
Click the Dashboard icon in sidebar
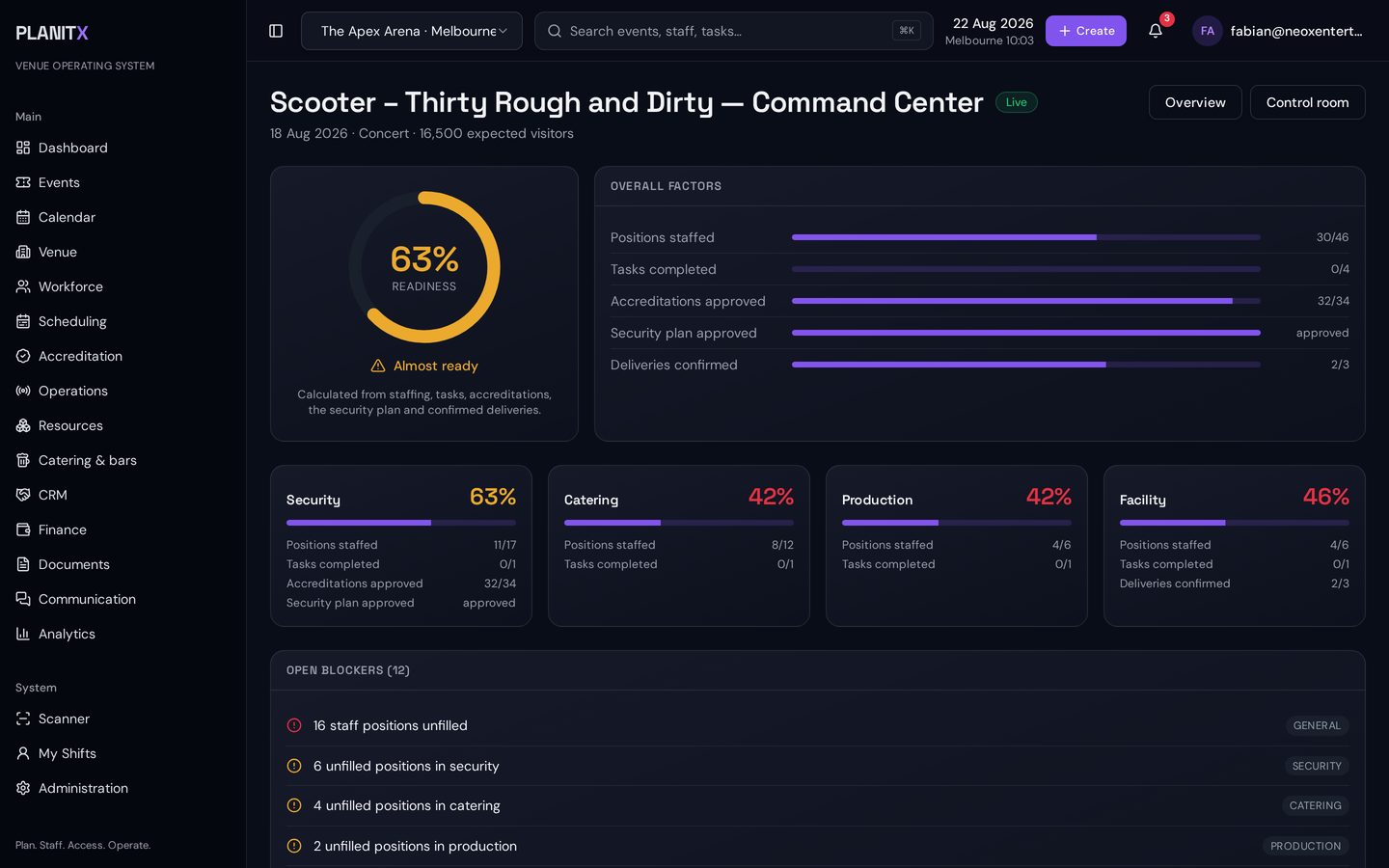(x=23, y=148)
